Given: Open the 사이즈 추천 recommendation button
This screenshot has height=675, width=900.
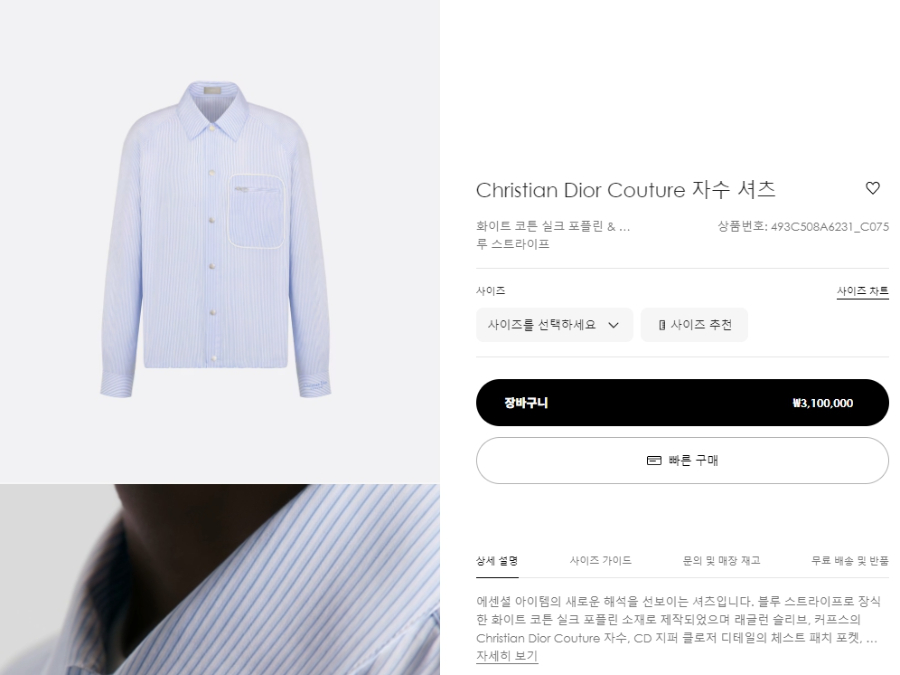Looking at the screenshot, I should coord(694,325).
